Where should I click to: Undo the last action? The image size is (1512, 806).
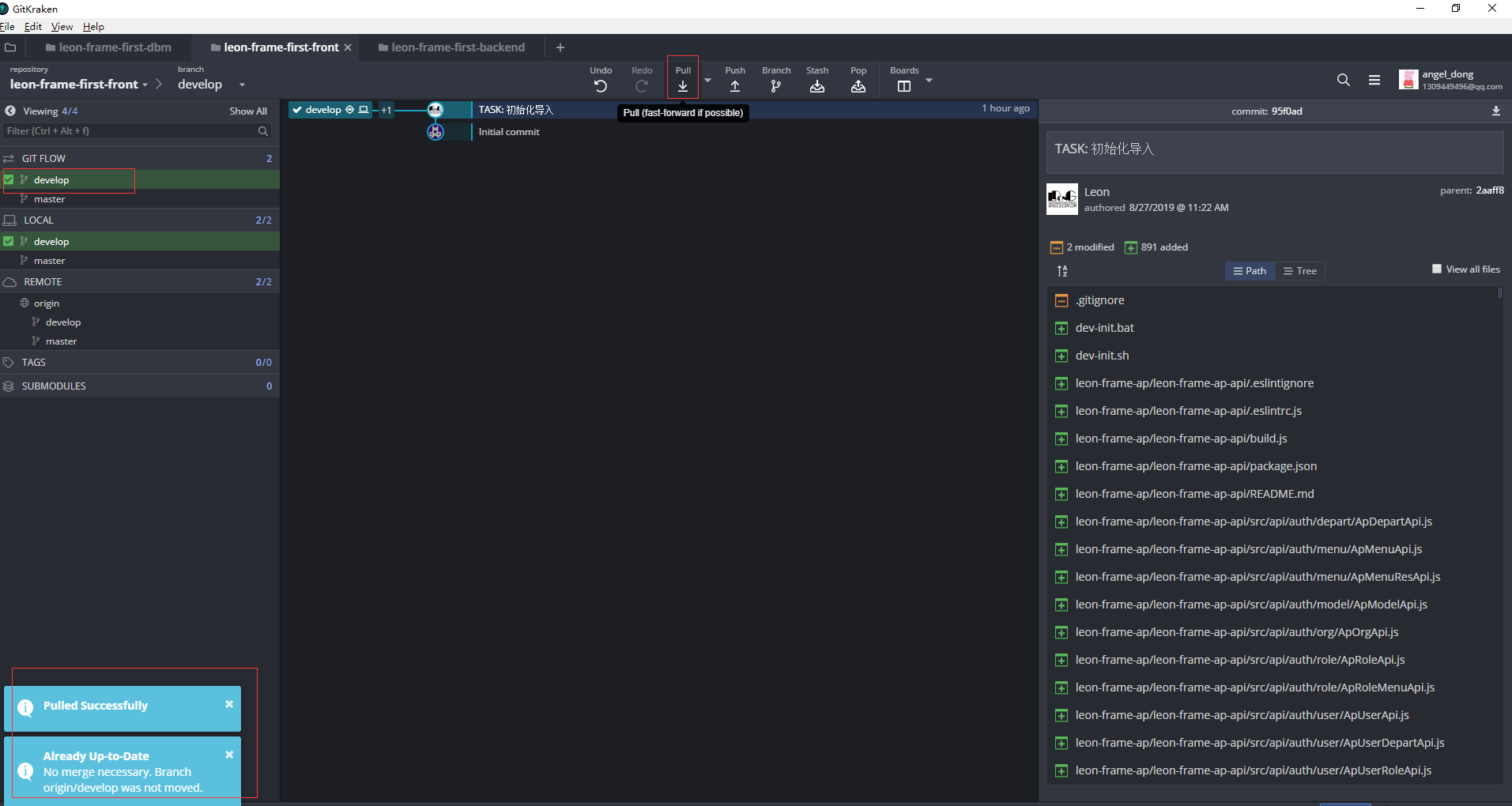click(x=601, y=85)
